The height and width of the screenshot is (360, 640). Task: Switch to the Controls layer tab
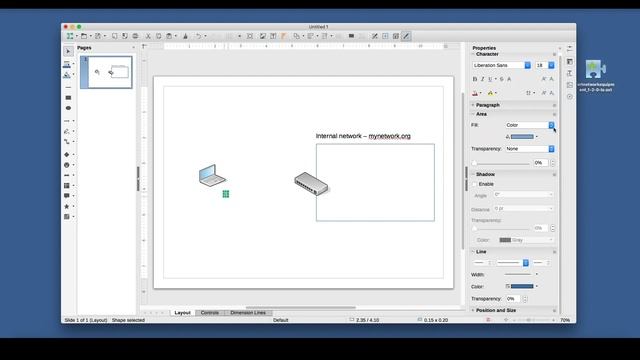click(210, 313)
